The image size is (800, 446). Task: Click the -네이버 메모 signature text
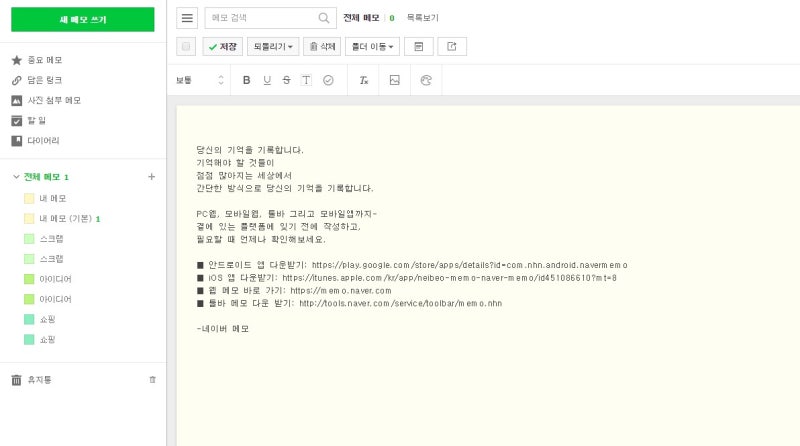tap(222, 329)
